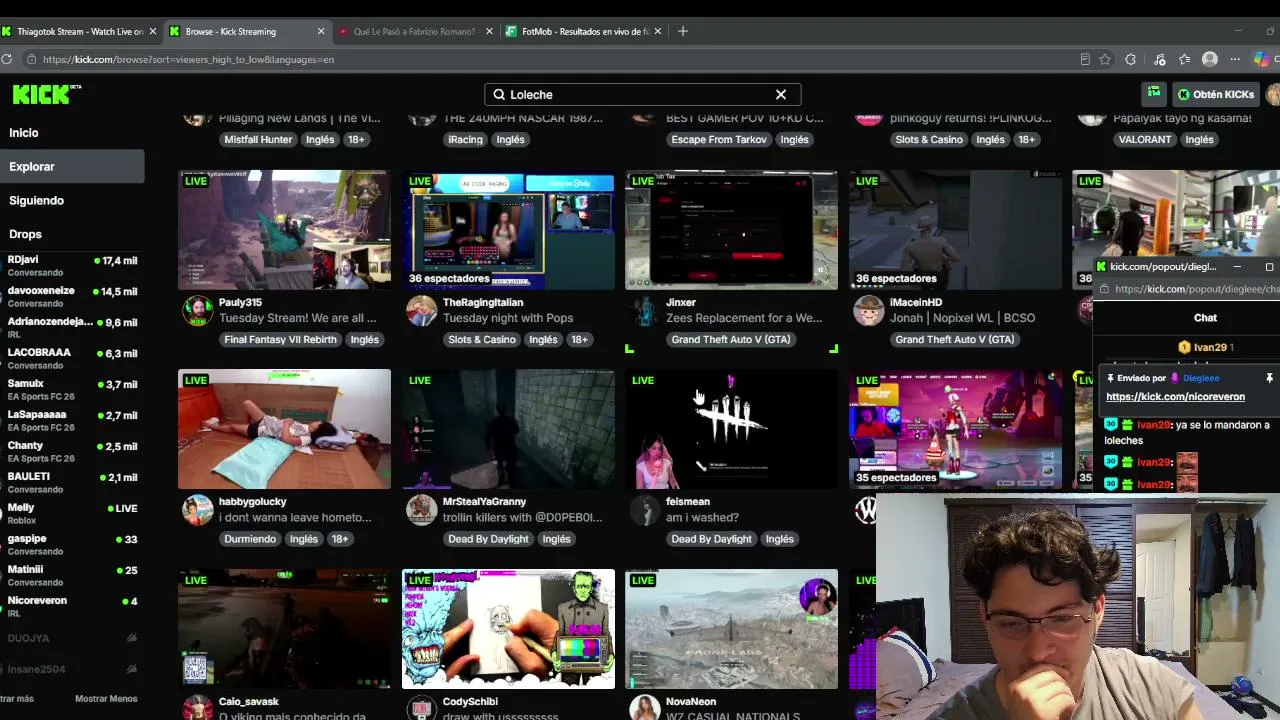Viewport: 1280px width, 720px height.
Task: Click TheRagingItalian channel avatar
Action: [421, 310]
